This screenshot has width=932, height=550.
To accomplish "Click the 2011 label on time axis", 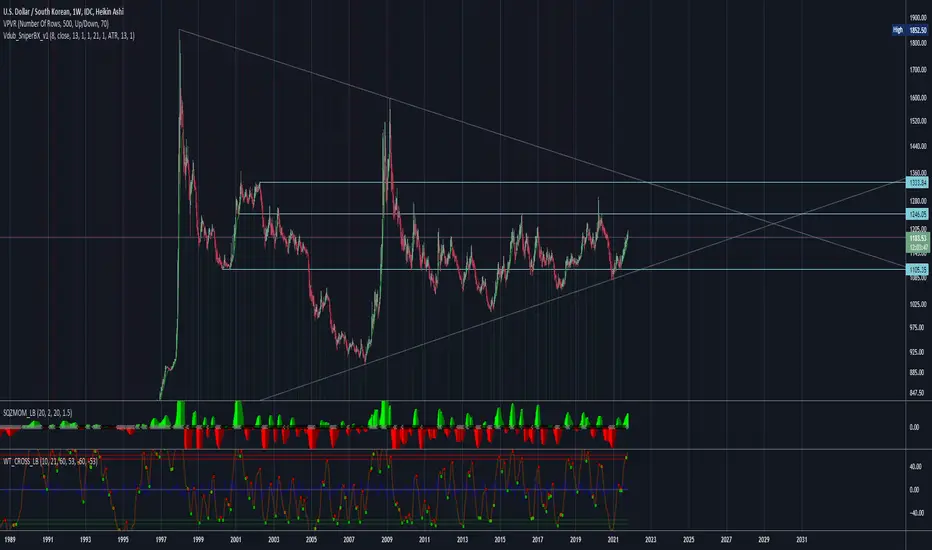I will point(424,540).
